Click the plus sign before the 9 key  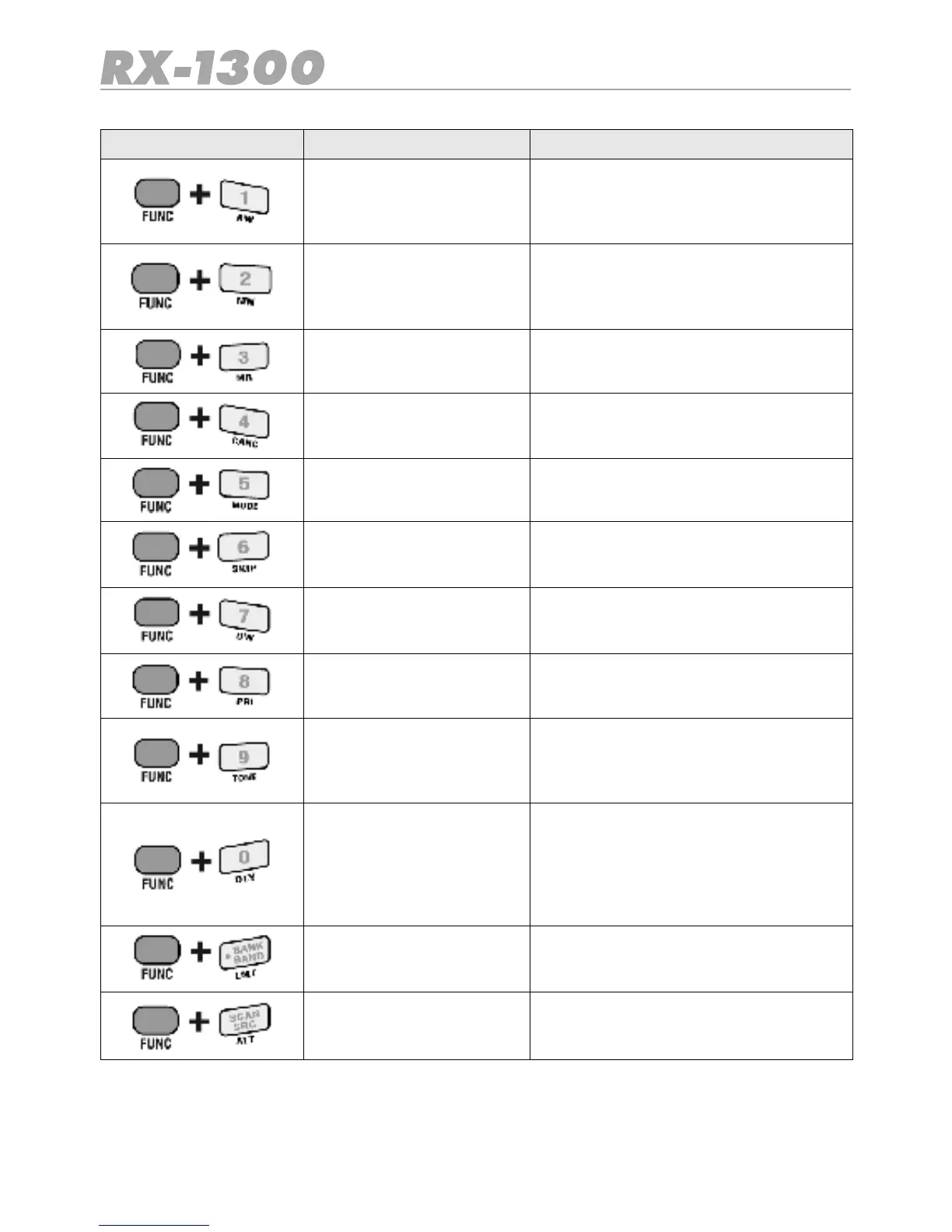click(x=200, y=754)
